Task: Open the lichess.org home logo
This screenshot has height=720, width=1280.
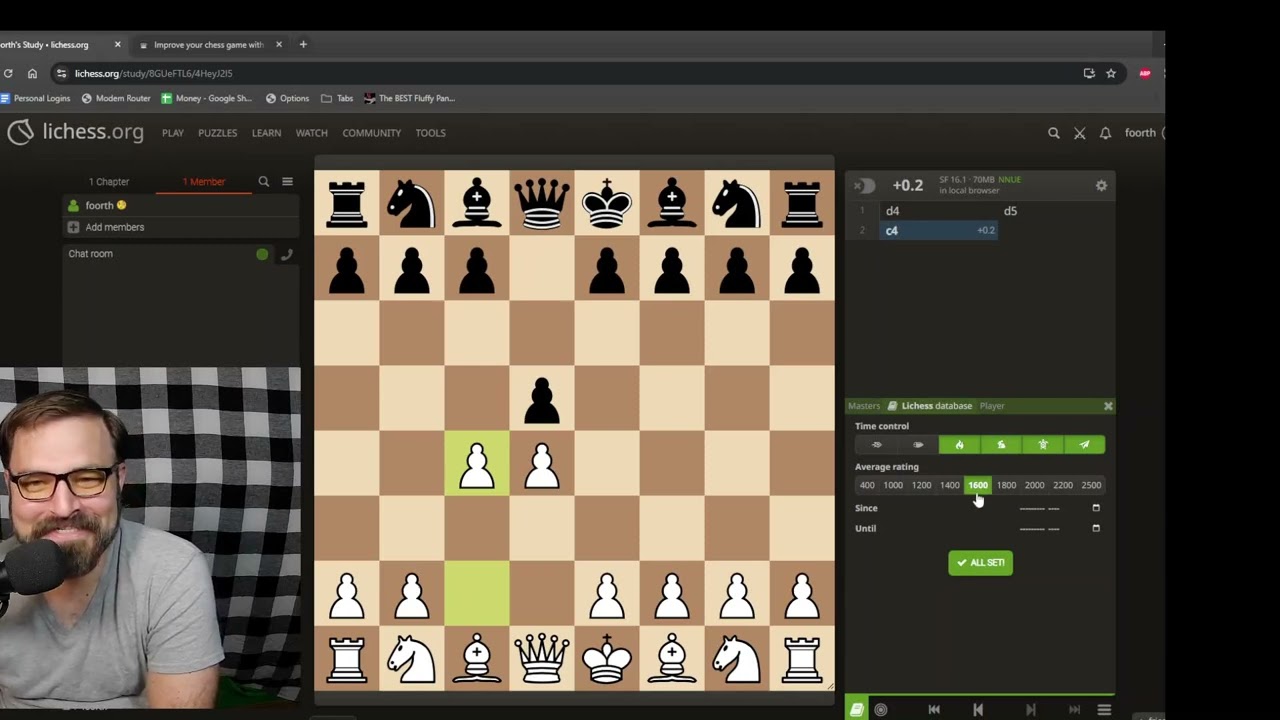Action: coord(75,132)
